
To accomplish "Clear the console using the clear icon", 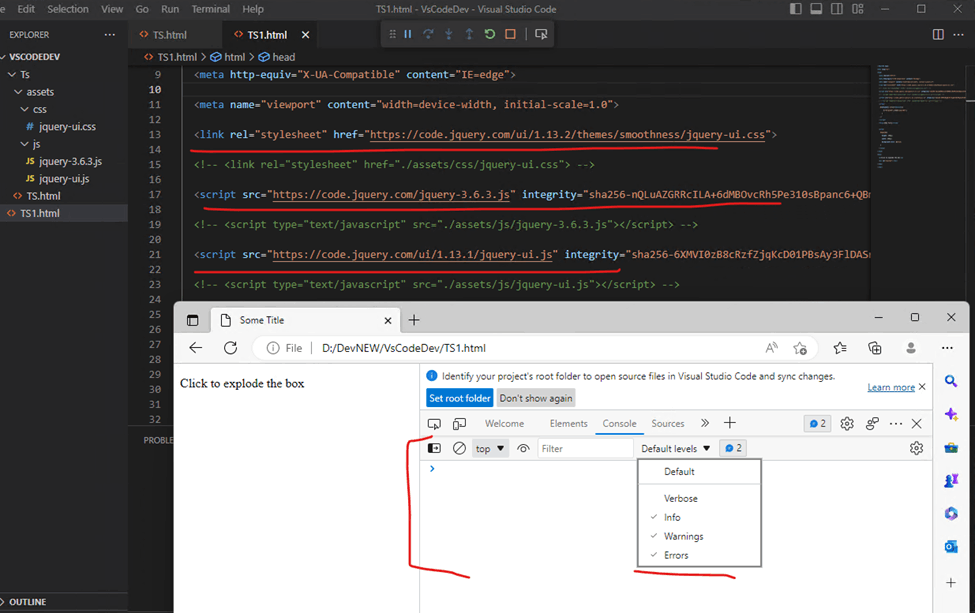I will pyautogui.click(x=459, y=447).
